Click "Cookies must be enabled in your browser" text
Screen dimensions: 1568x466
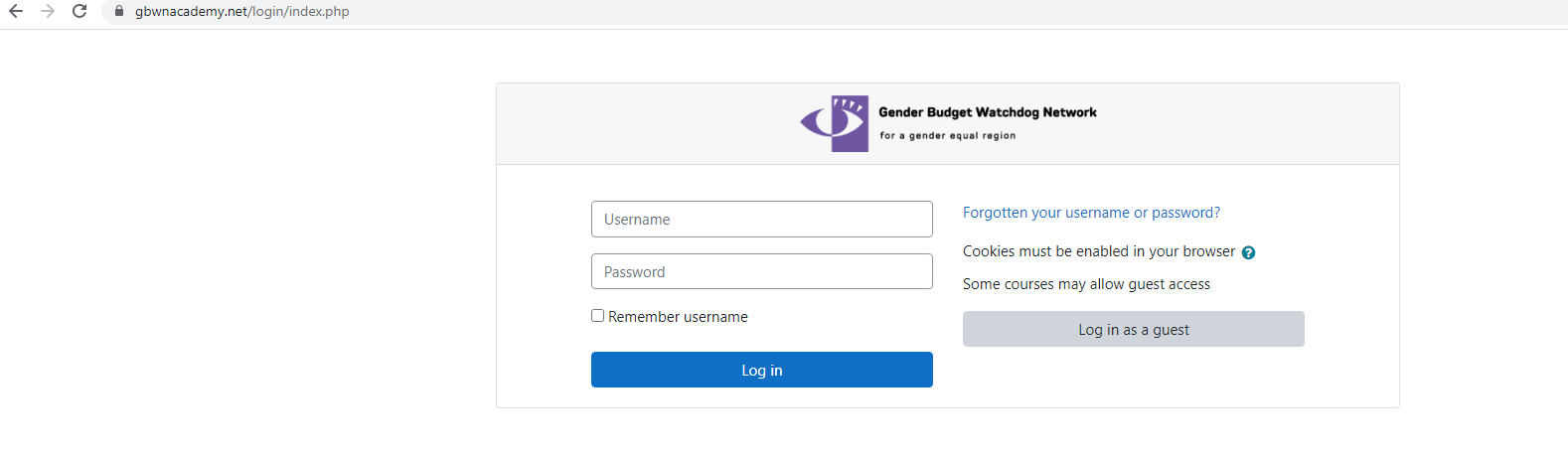click(1099, 251)
